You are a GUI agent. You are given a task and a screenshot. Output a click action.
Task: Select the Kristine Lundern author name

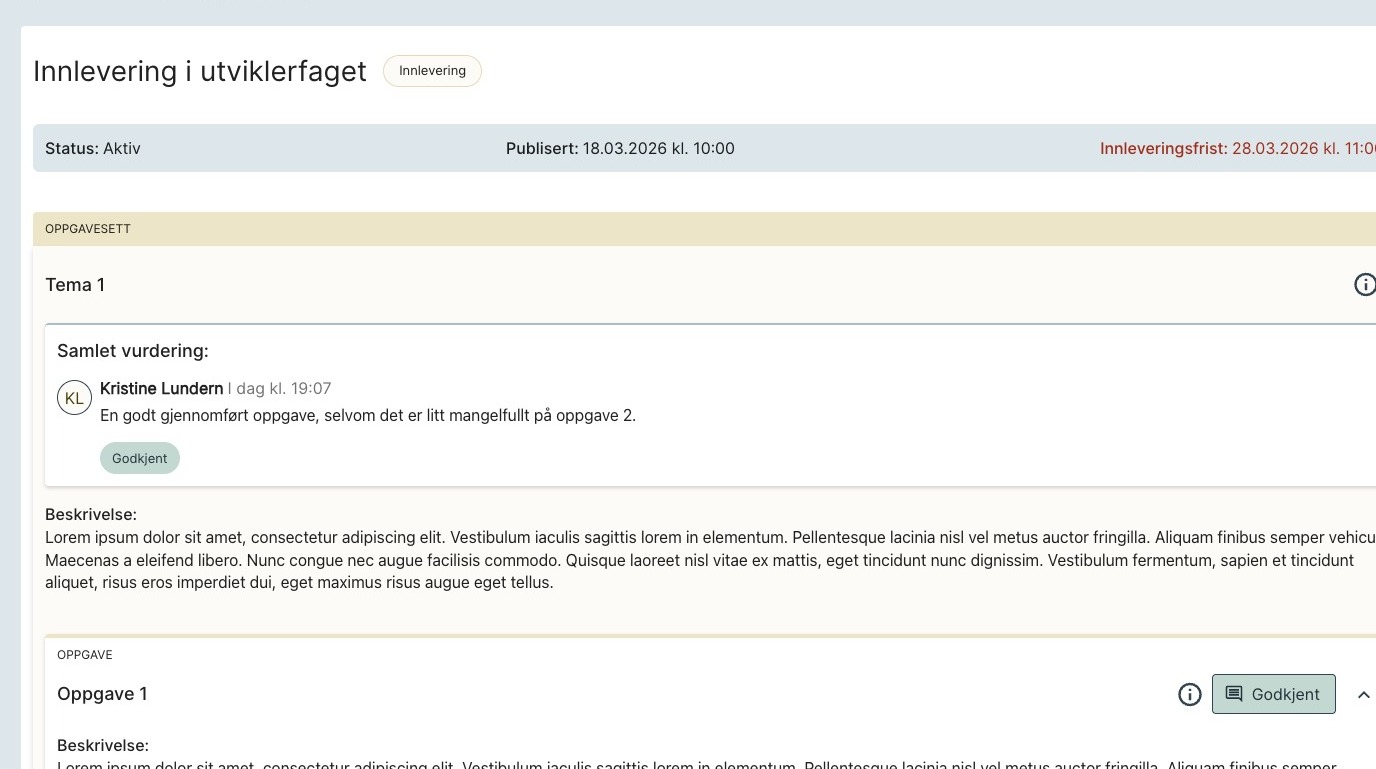point(161,388)
